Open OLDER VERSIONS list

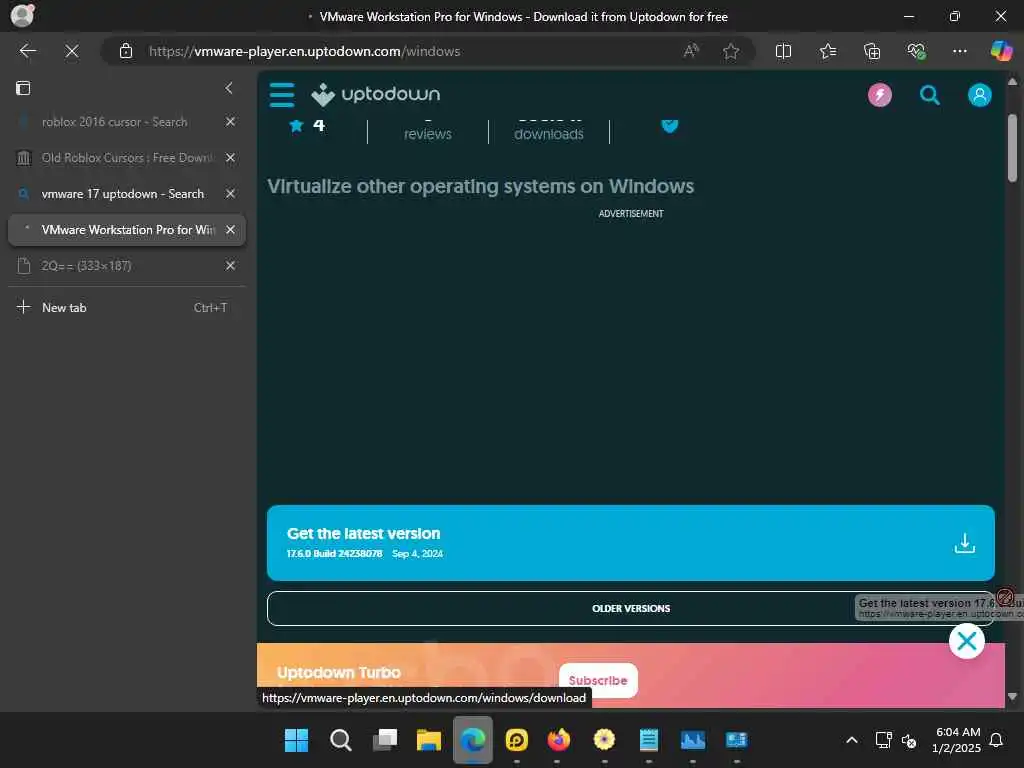[630, 608]
